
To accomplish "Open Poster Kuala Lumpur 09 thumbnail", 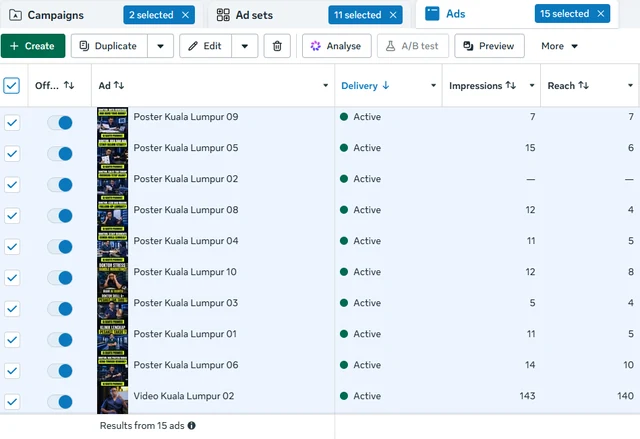I will [112, 122].
